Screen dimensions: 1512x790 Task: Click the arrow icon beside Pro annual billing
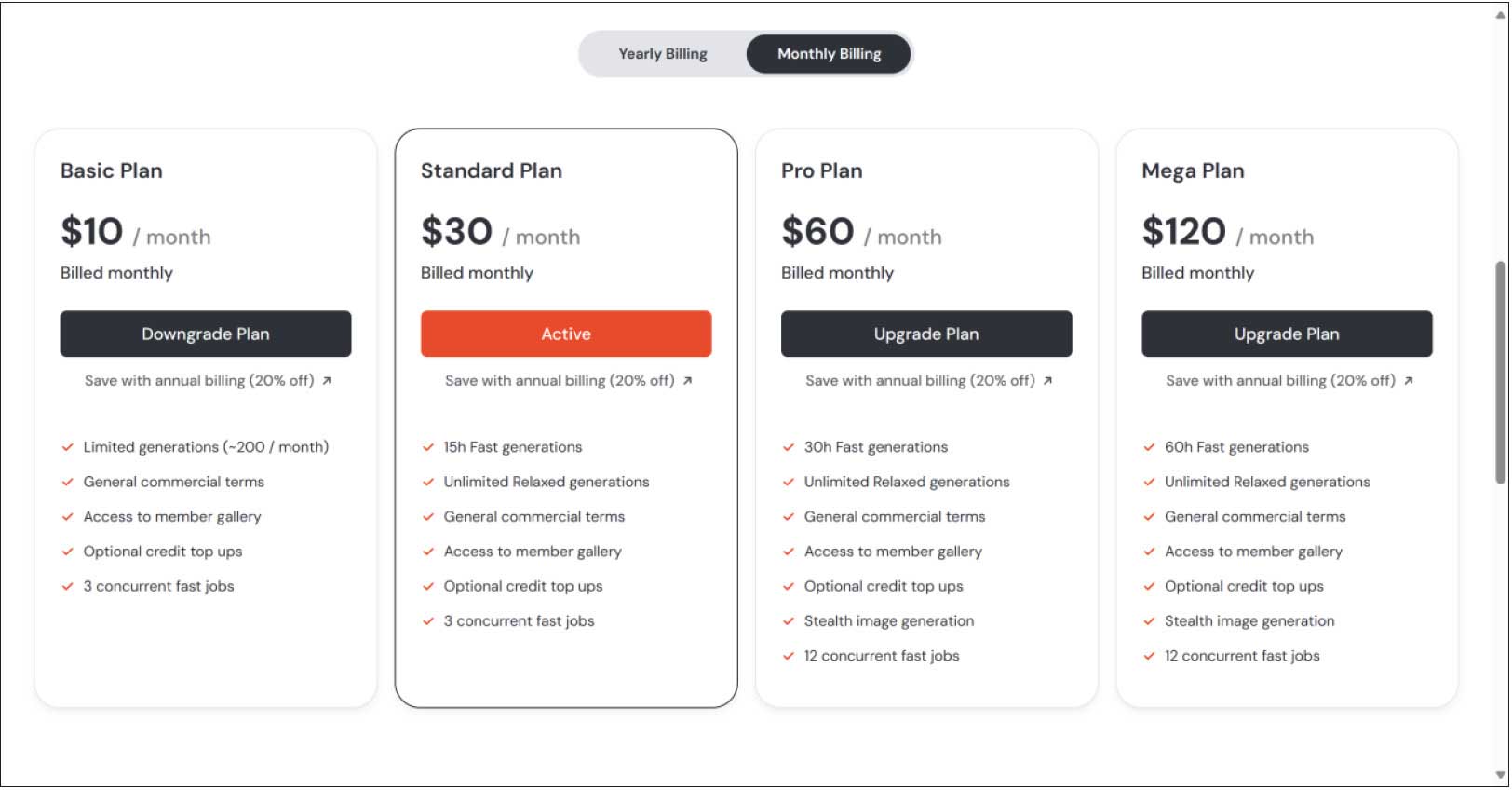point(1047,381)
